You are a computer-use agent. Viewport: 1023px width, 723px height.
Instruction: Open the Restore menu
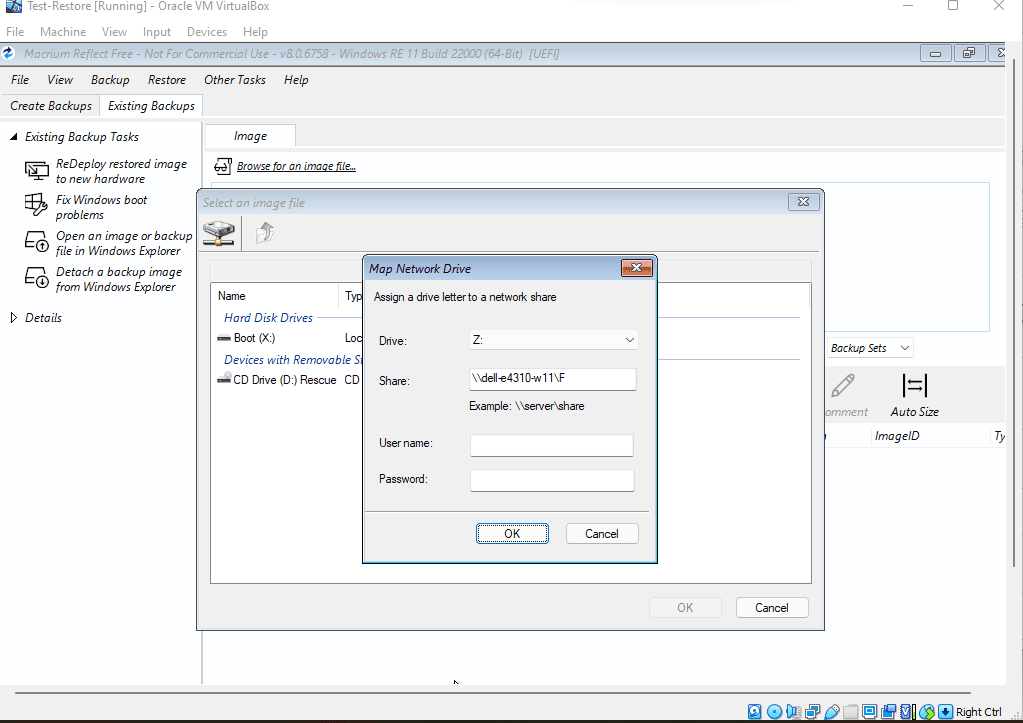pyautogui.click(x=167, y=80)
